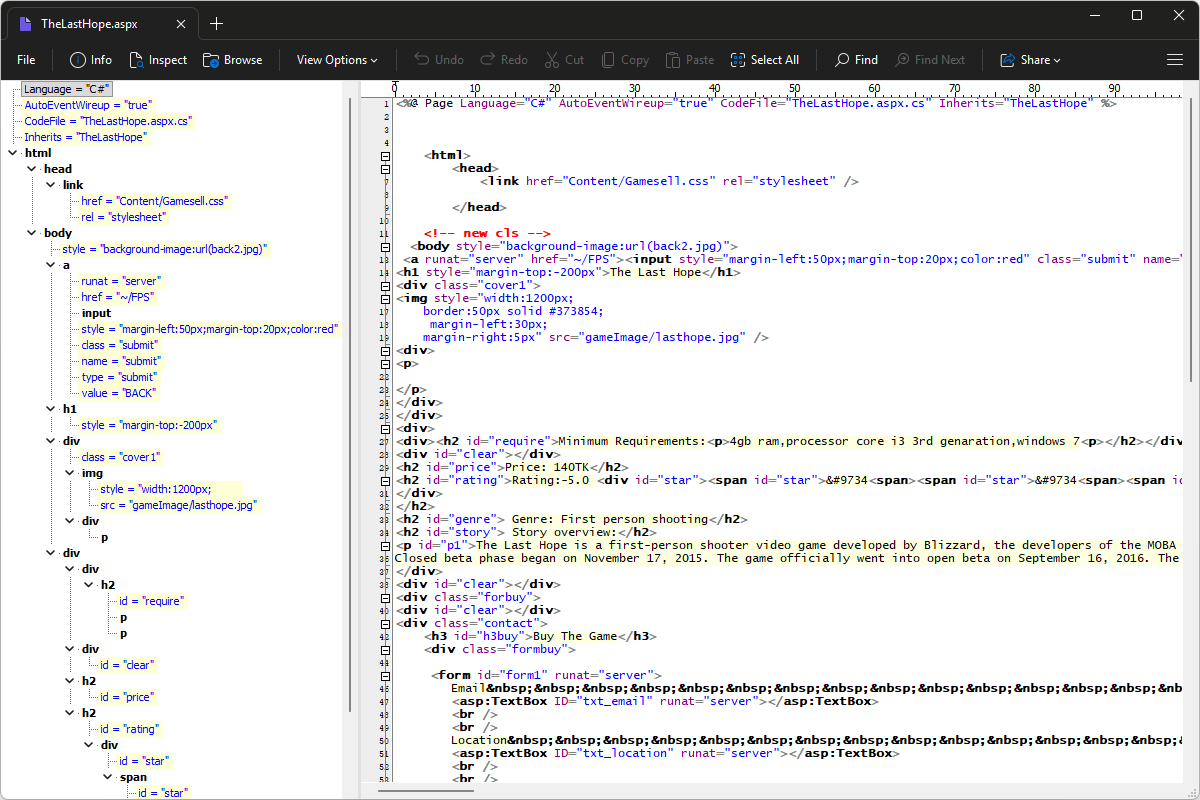Close the TheLastHope.aspx tab

(179, 23)
